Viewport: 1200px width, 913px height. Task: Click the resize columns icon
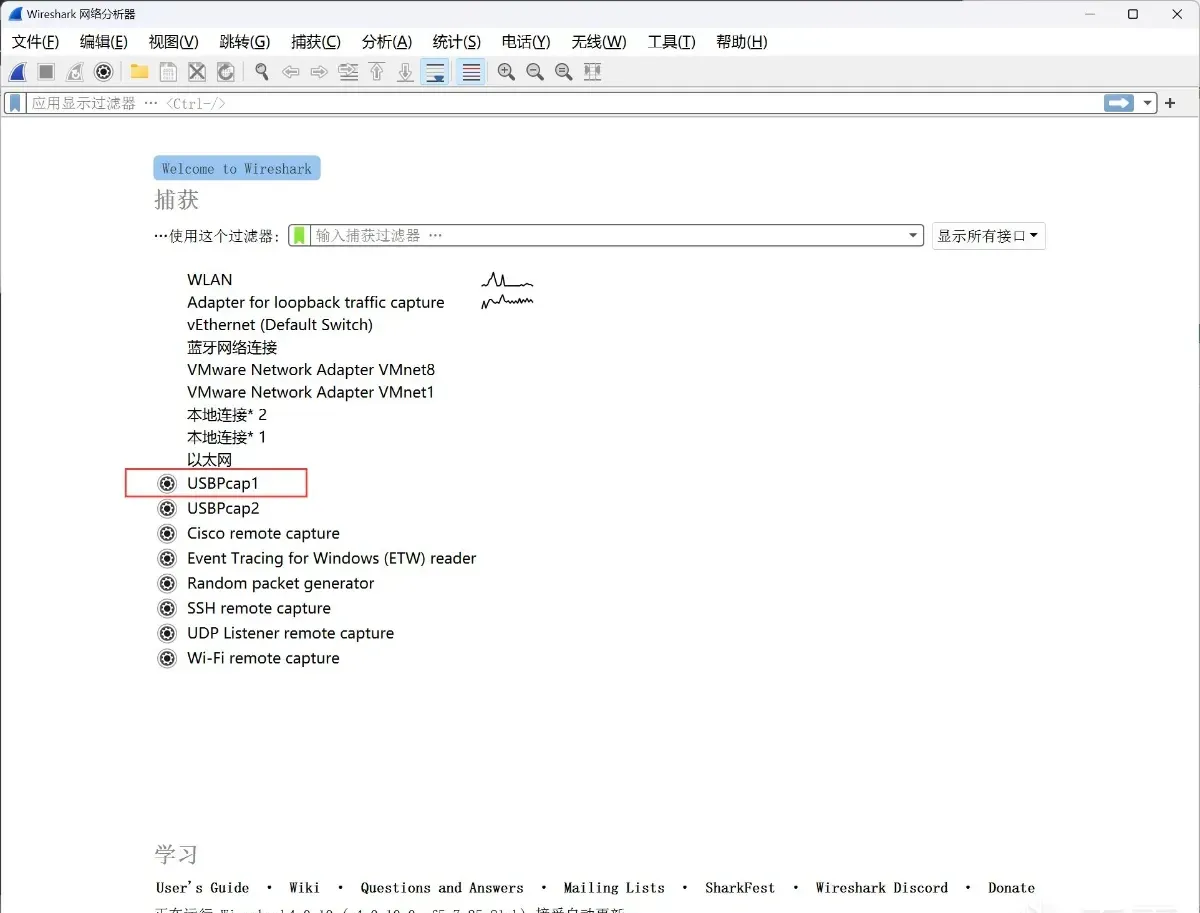click(x=593, y=72)
